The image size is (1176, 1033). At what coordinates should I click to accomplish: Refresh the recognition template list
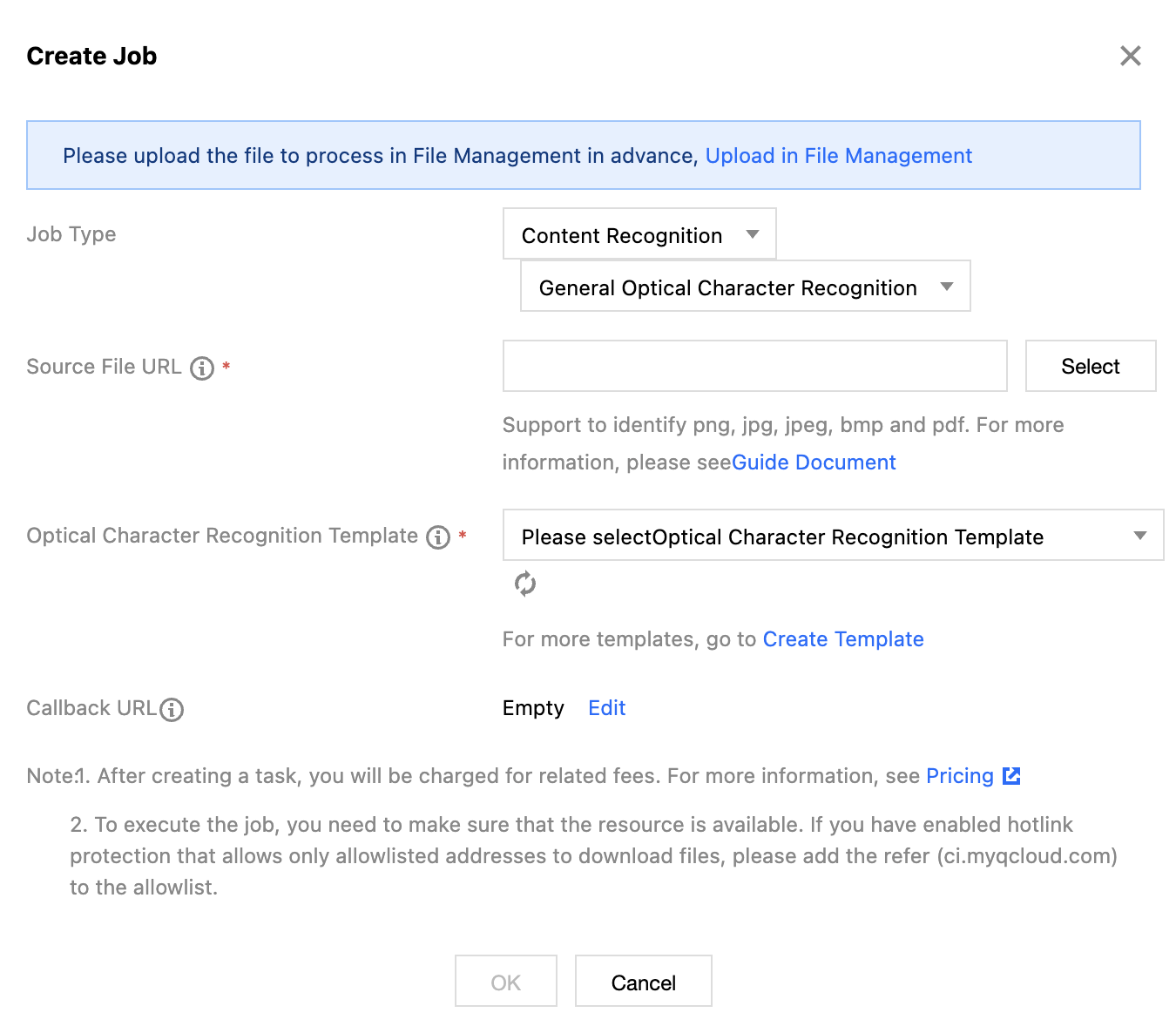point(524,584)
